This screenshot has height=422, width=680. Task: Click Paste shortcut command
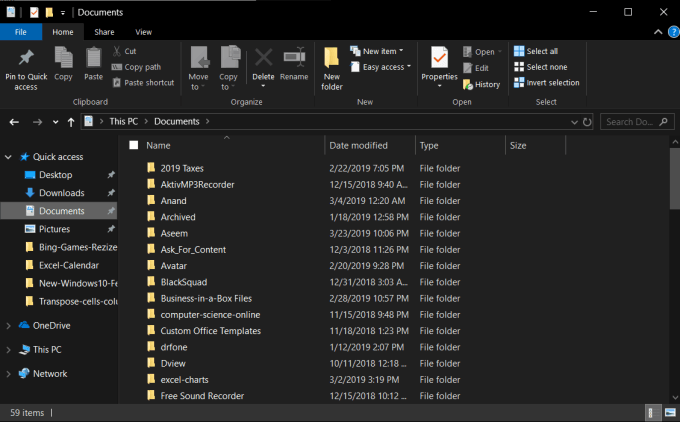pos(143,82)
